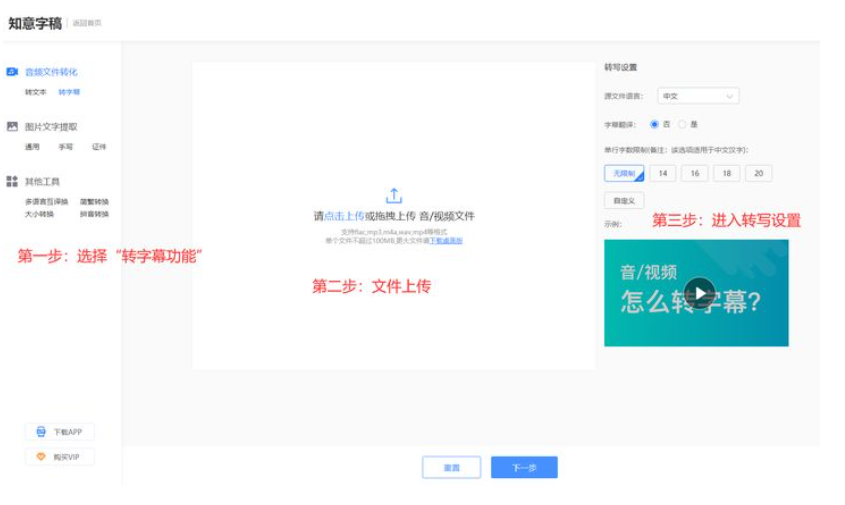
Task: Click the 下载APP button
Action: [60, 432]
